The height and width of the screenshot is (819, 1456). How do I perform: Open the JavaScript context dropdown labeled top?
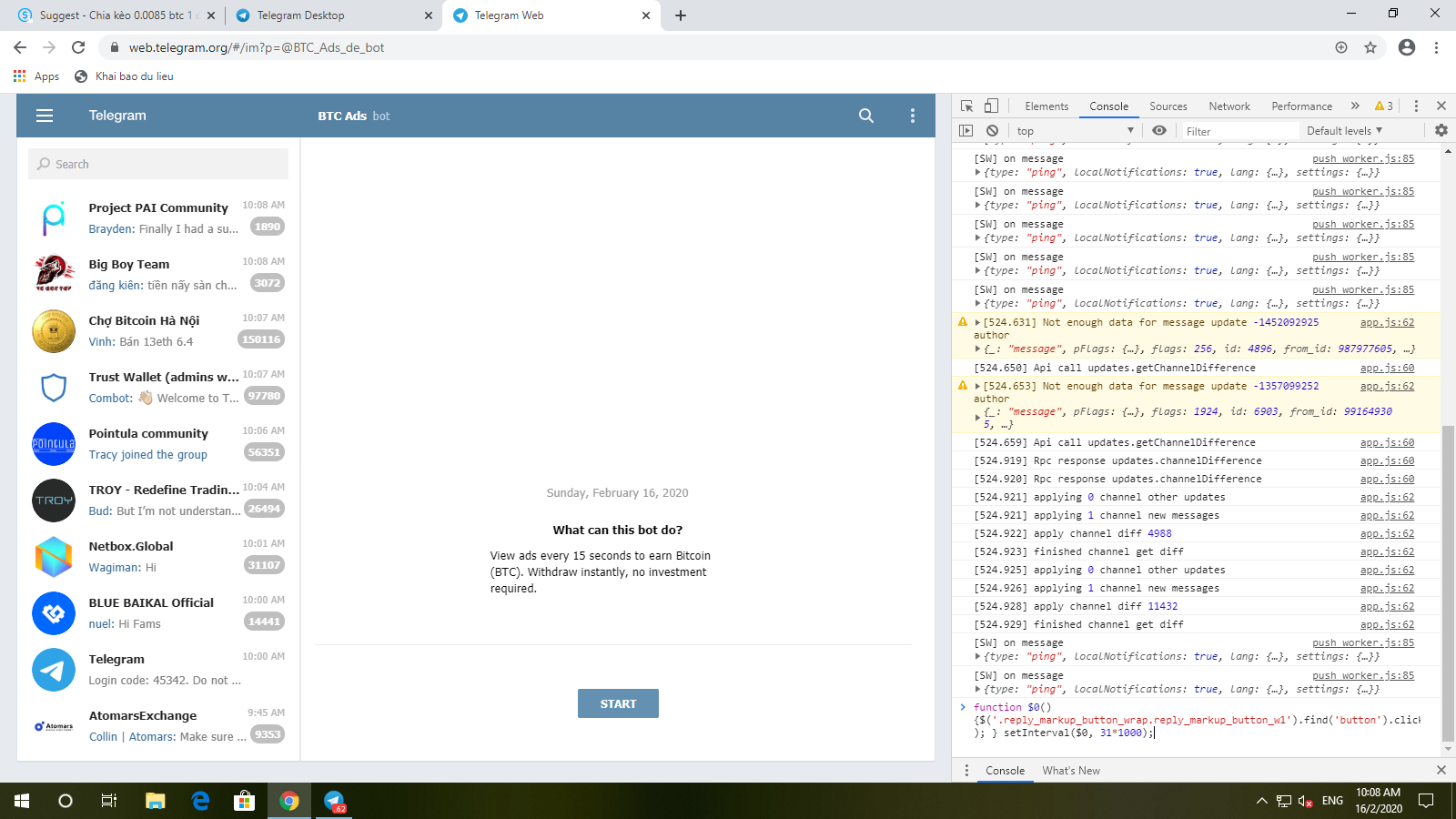point(1075,131)
